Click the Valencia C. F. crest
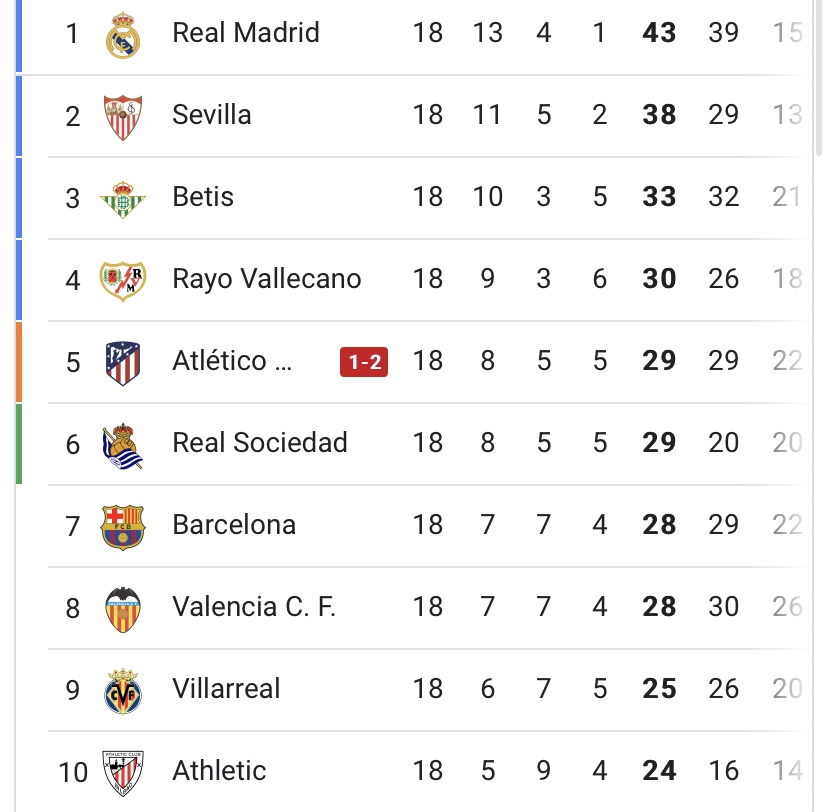 tap(123, 608)
